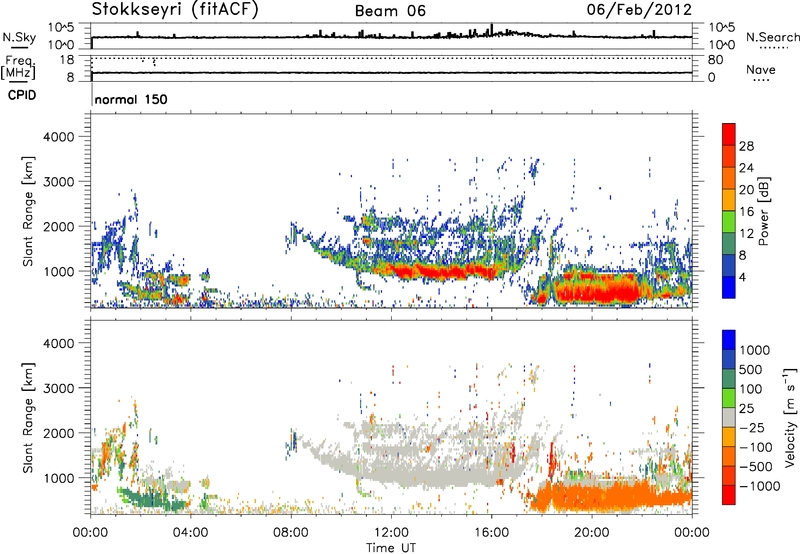Click the 'N.Search' legend label
This screenshot has width=800, height=554.
772,37
